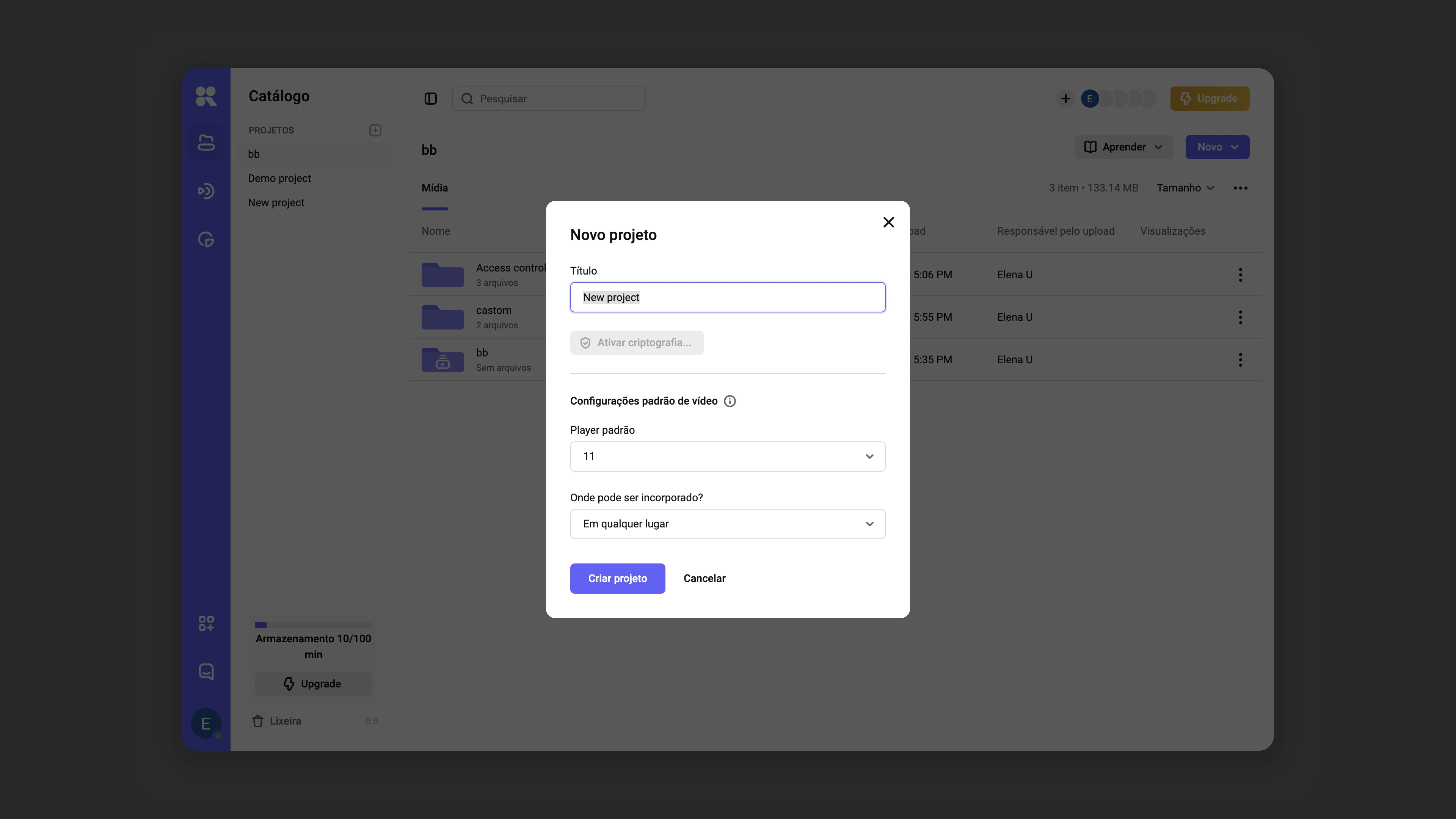The height and width of the screenshot is (819, 1456).
Task: Click the Cancelar button
Action: click(x=704, y=579)
